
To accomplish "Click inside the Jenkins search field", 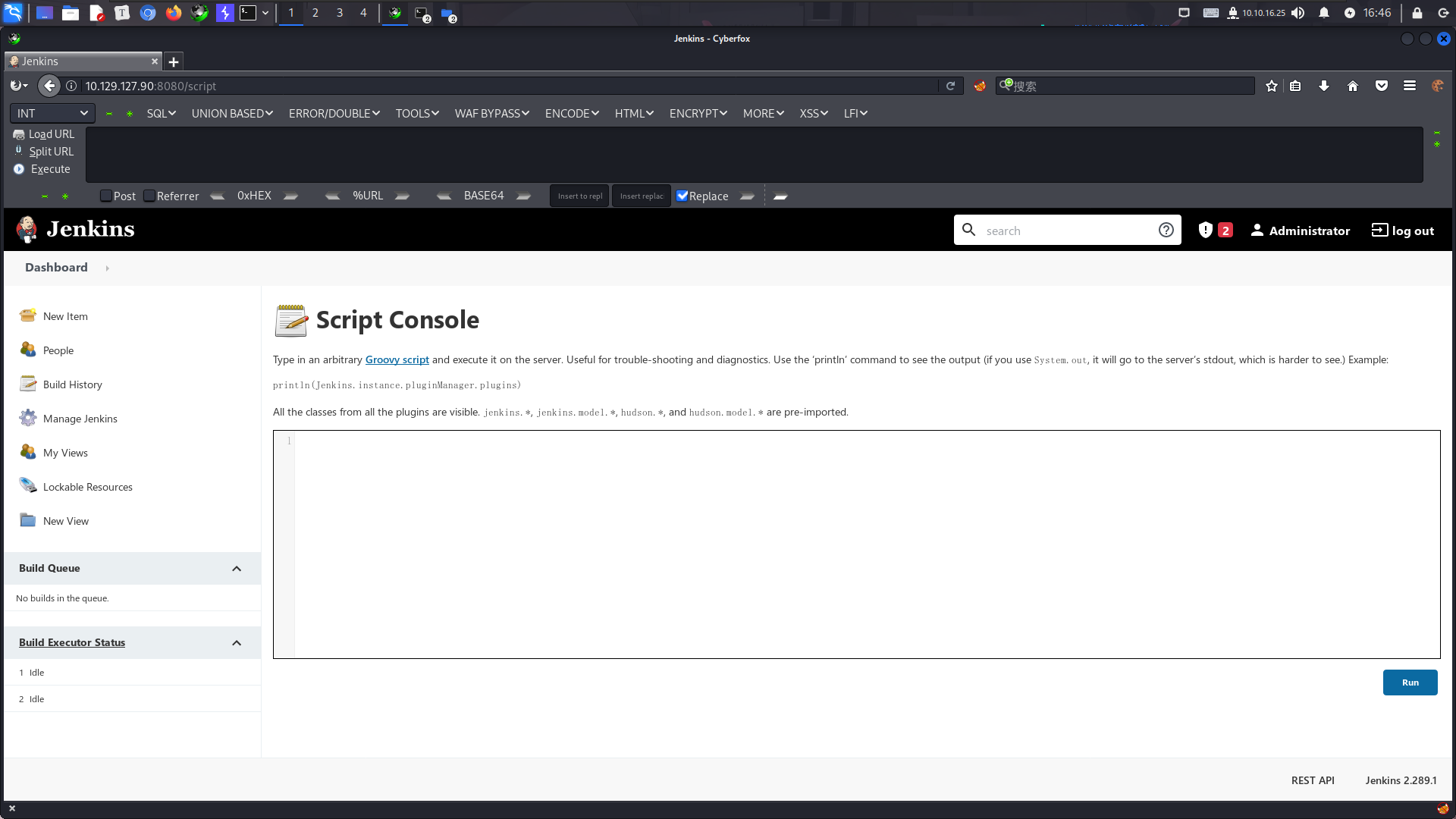I will tap(1065, 231).
